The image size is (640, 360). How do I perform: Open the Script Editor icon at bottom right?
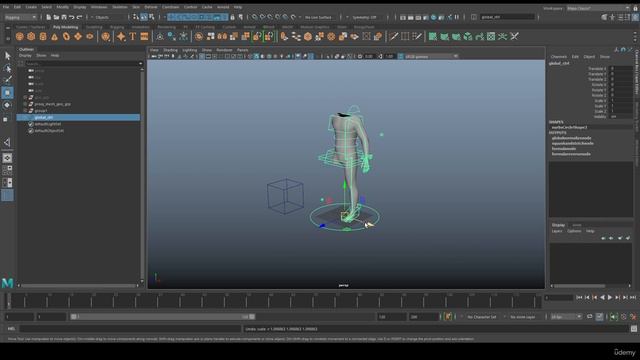point(633,329)
